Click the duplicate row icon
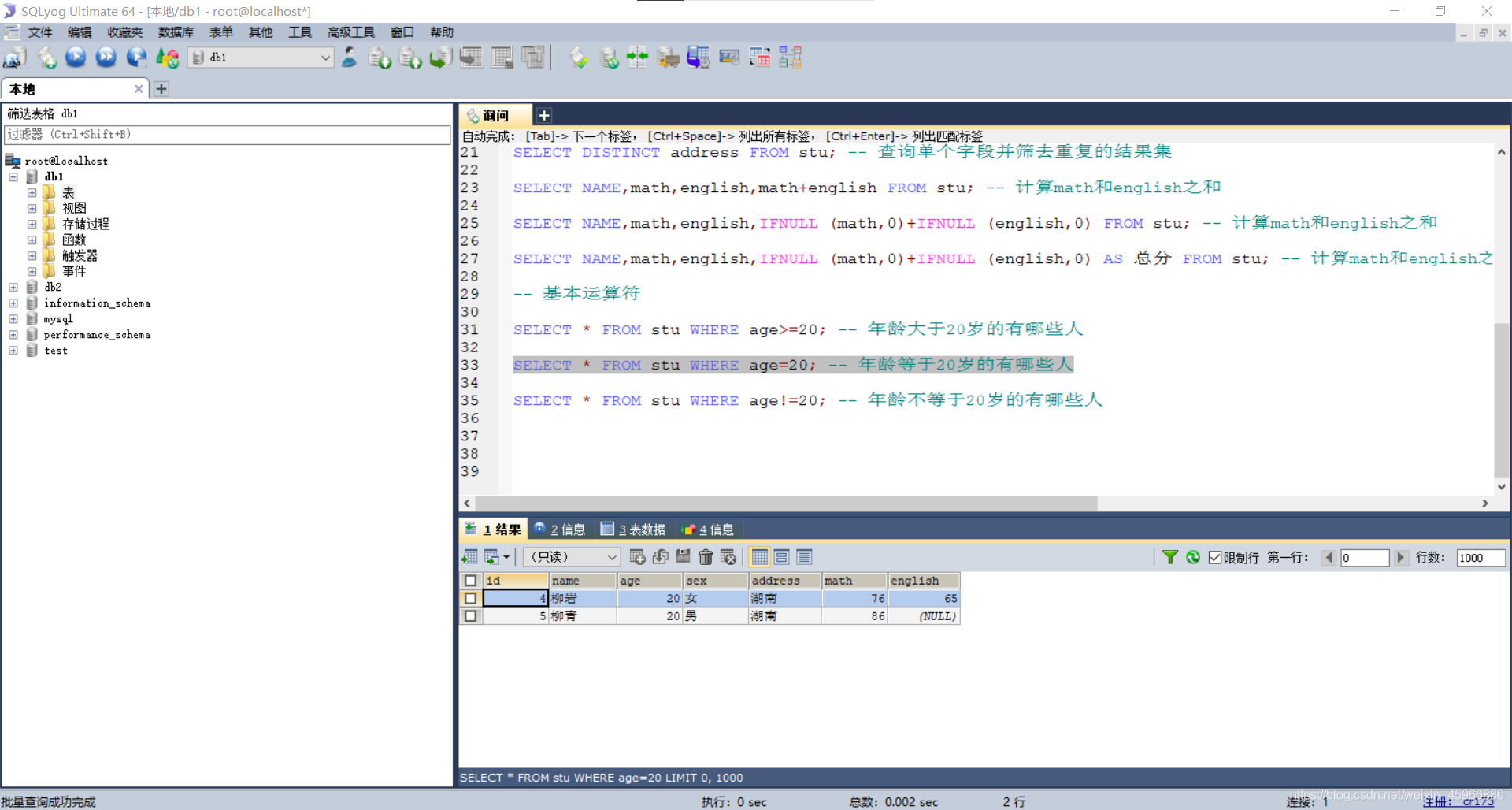This screenshot has width=1512, height=810. [661, 557]
